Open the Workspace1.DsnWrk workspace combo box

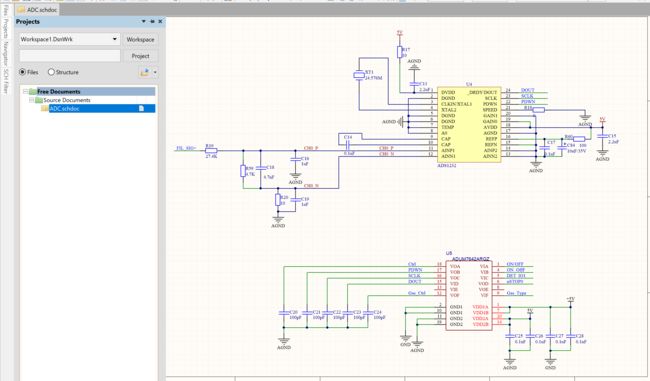pyautogui.click(x=69, y=39)
